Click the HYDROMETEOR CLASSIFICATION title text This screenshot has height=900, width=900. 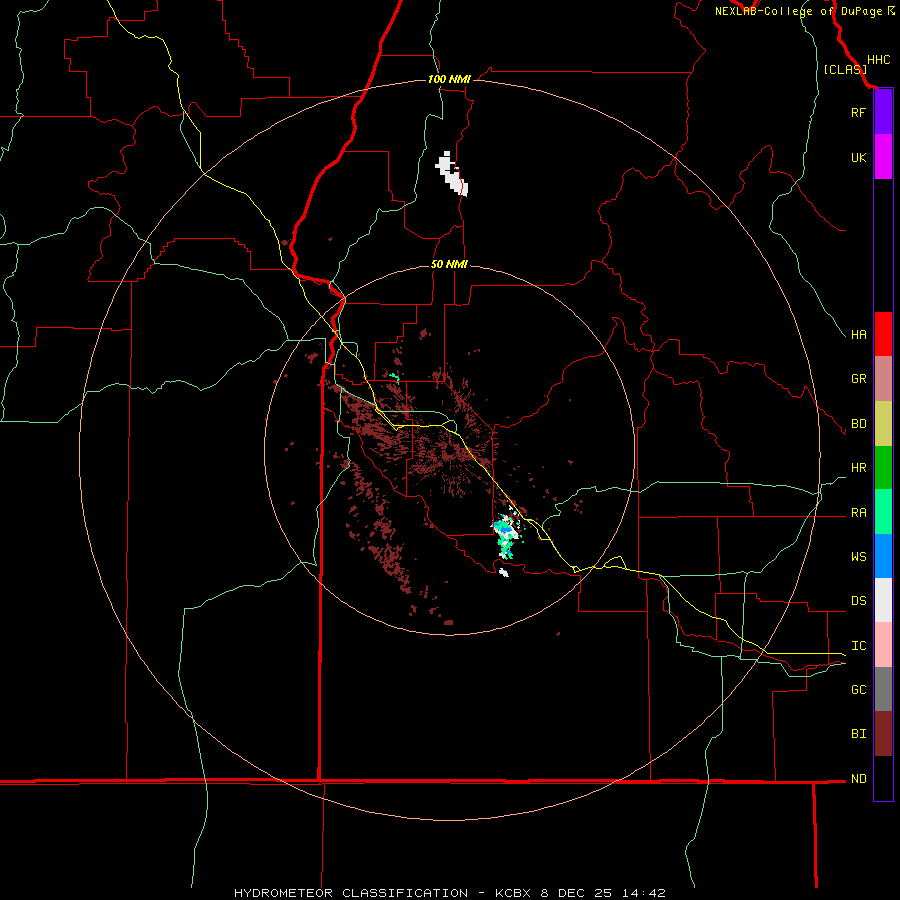tap(351, 893)
